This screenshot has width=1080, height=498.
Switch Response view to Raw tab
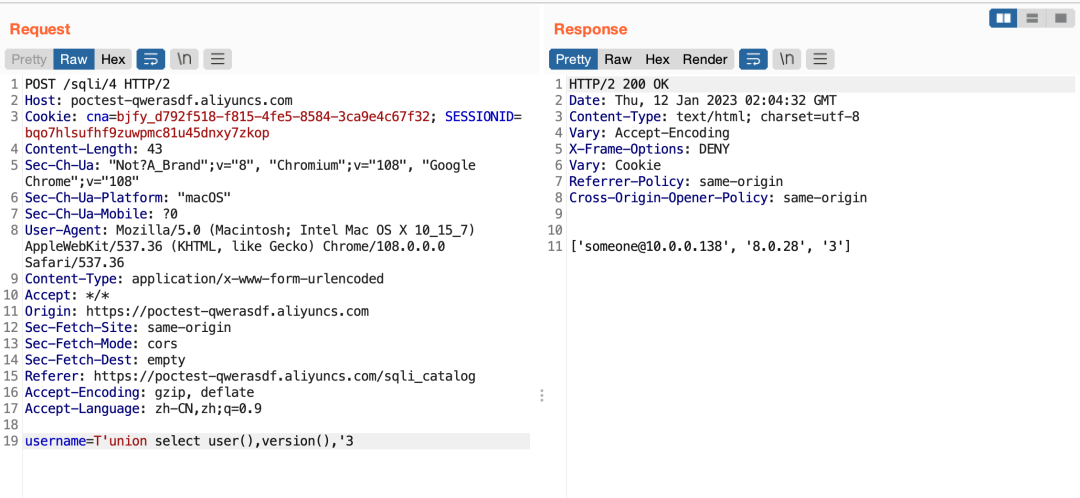point(618,59)
